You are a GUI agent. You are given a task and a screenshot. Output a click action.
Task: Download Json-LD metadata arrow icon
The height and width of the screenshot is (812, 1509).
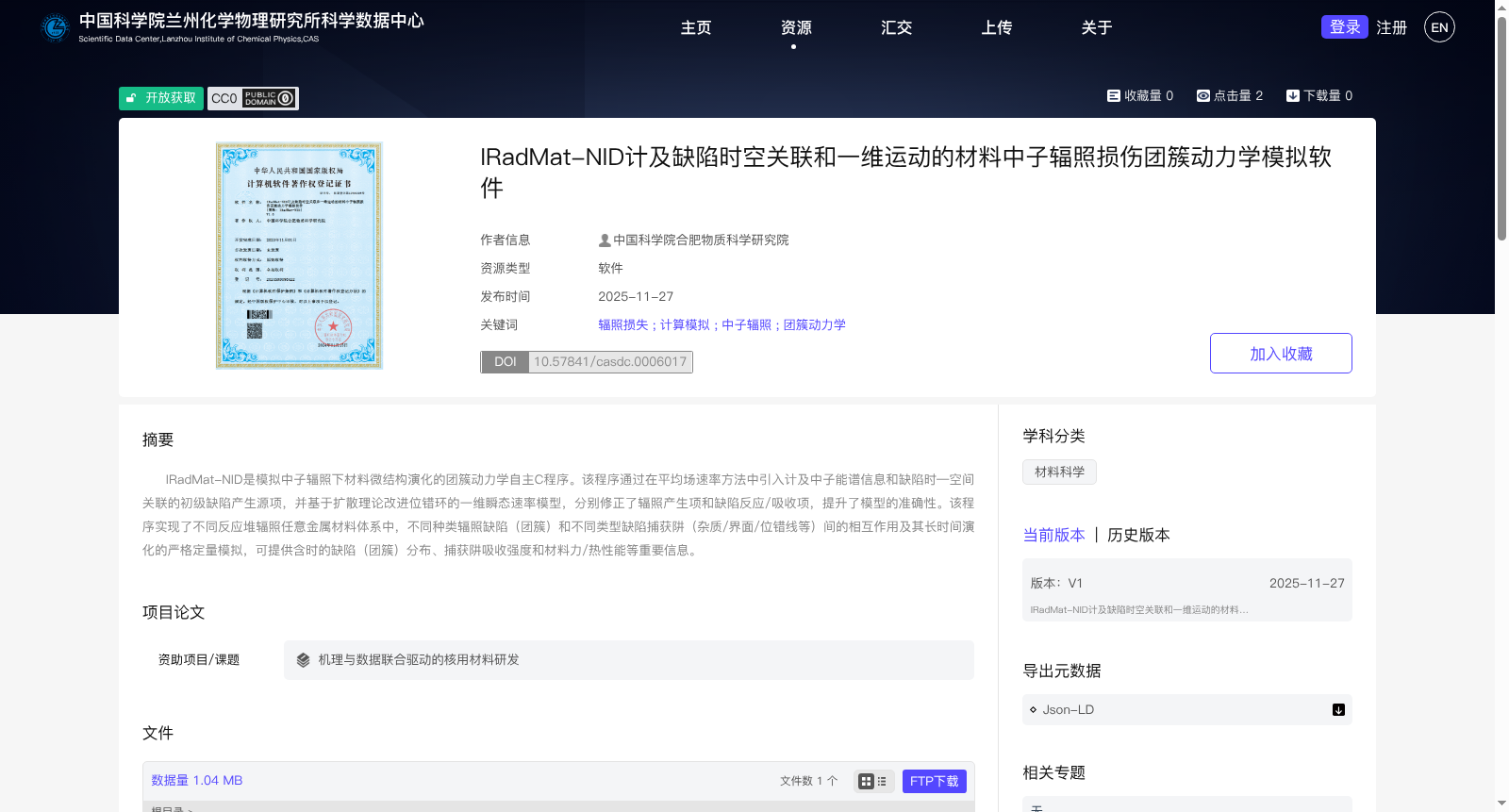pyautogui.click(x=1338, y=710)
